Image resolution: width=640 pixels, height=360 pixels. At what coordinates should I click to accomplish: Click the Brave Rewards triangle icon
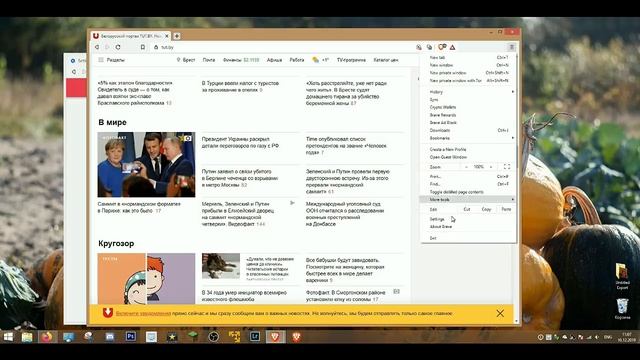[x=453, y=47]
